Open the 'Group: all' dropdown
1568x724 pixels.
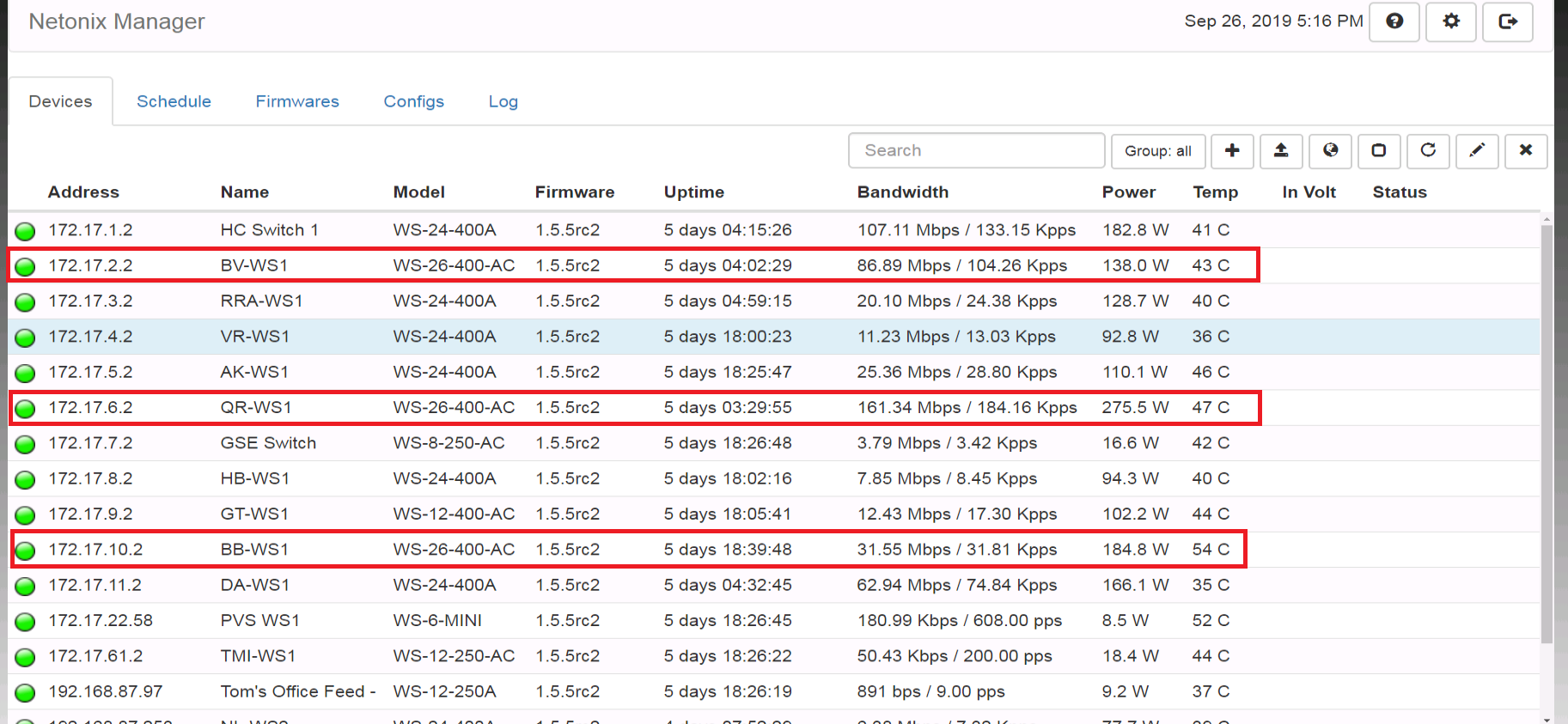pyautogui.click(x=1157, y=151)
